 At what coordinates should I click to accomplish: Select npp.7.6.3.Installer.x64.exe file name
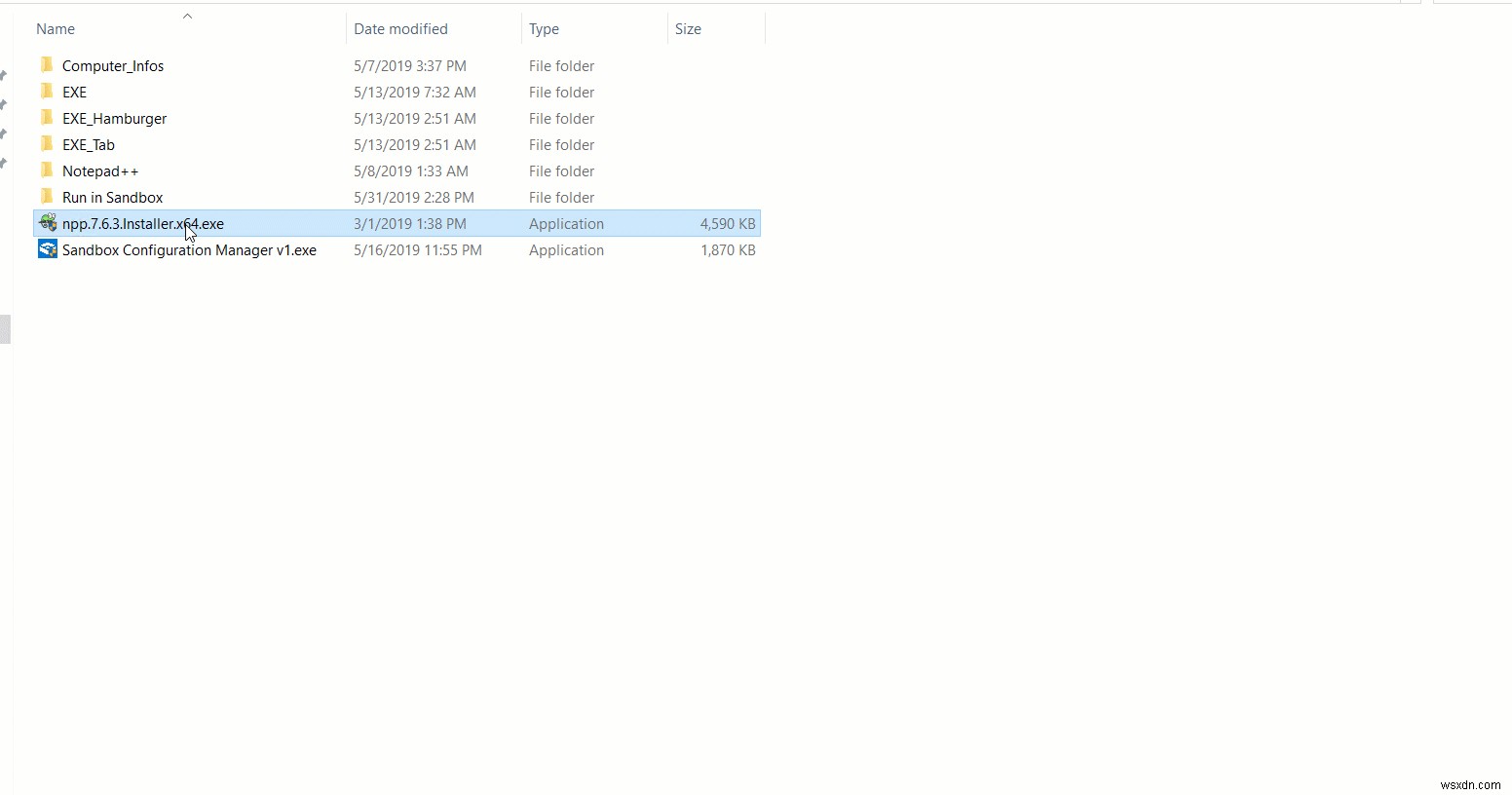142,223
